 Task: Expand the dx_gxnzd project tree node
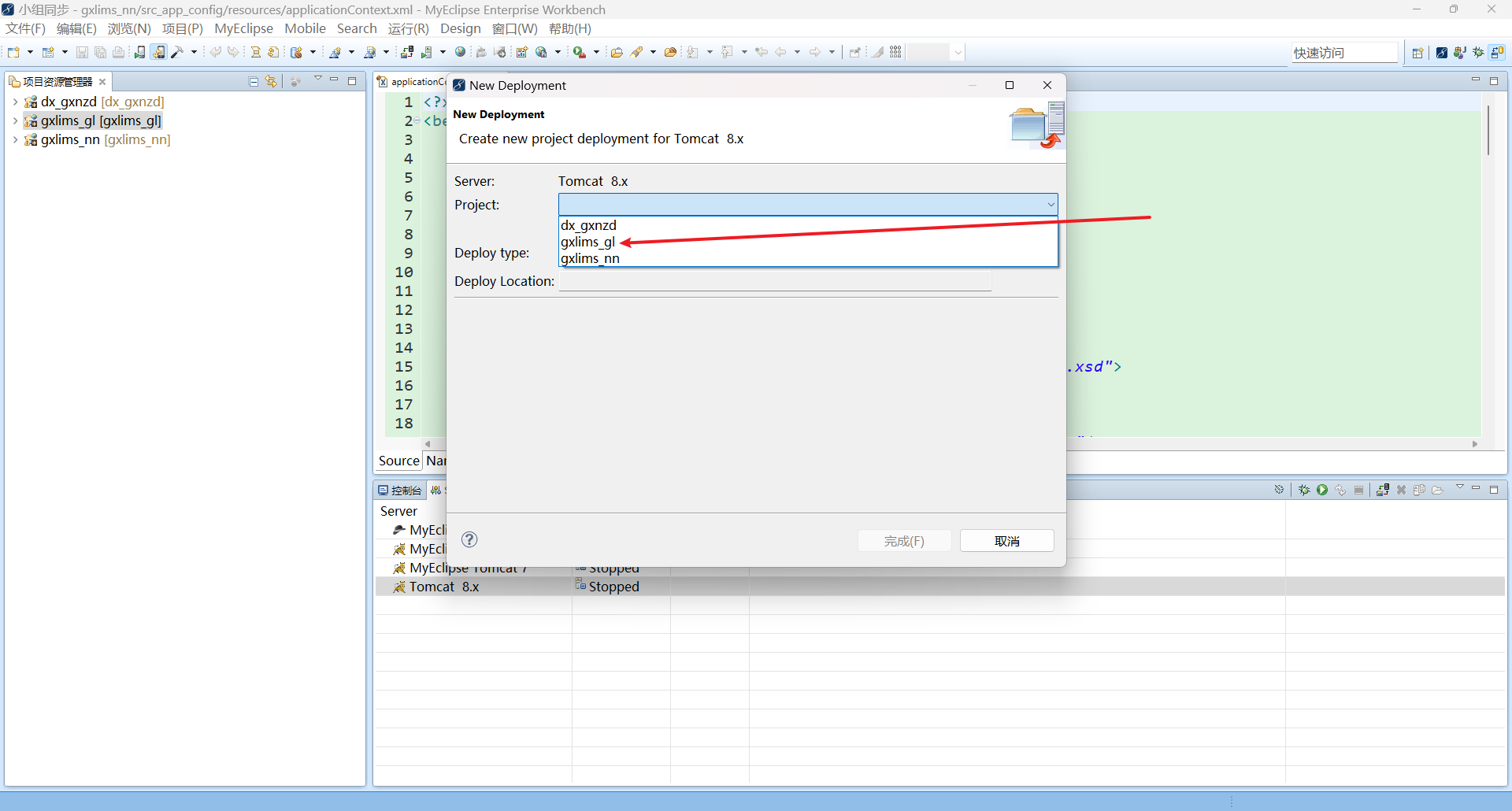15,102
